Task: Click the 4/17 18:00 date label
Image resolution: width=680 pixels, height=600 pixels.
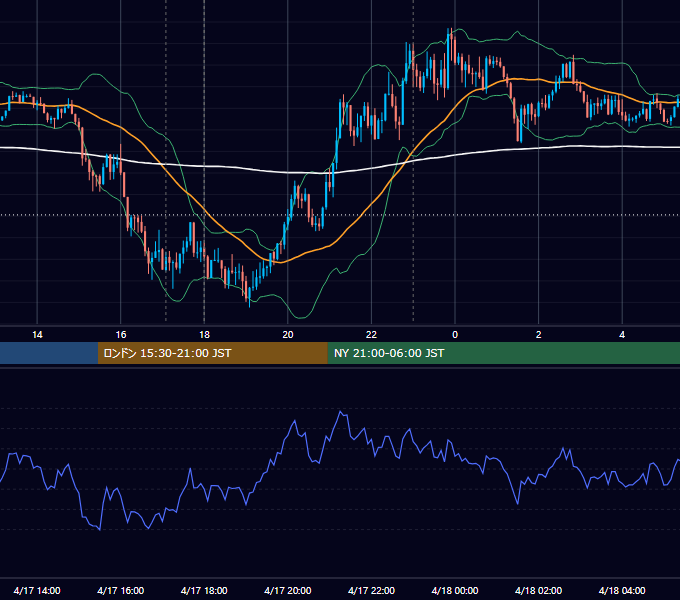Action: [x=204, y=590]
